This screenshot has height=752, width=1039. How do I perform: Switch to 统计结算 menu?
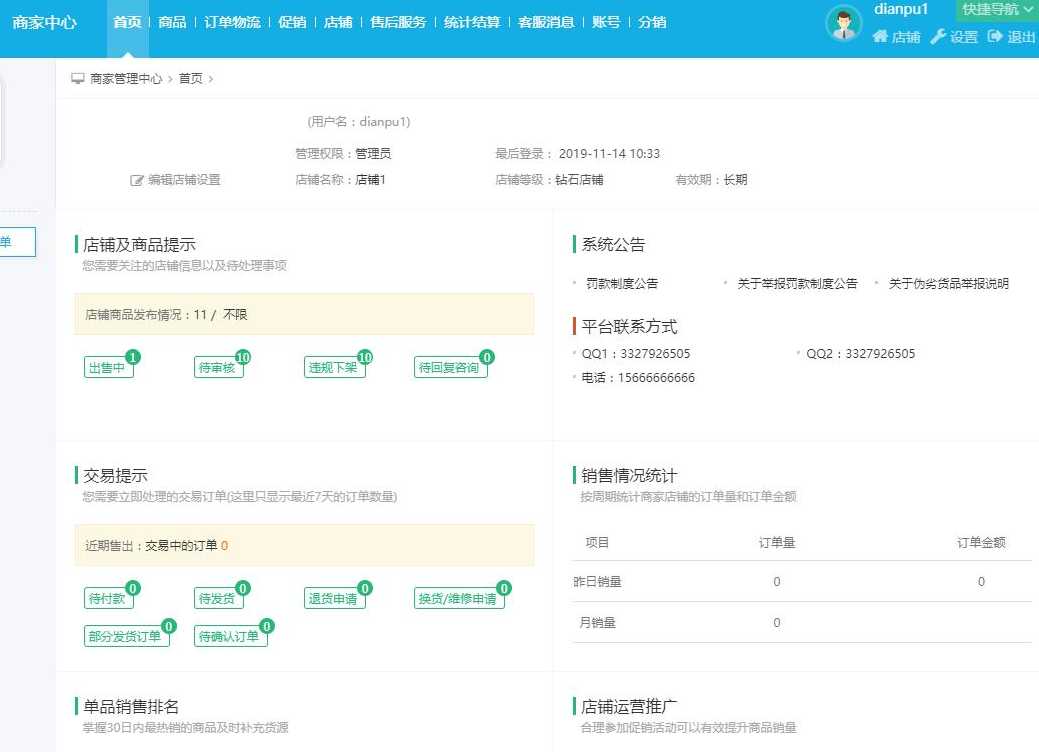click(472, 22)
